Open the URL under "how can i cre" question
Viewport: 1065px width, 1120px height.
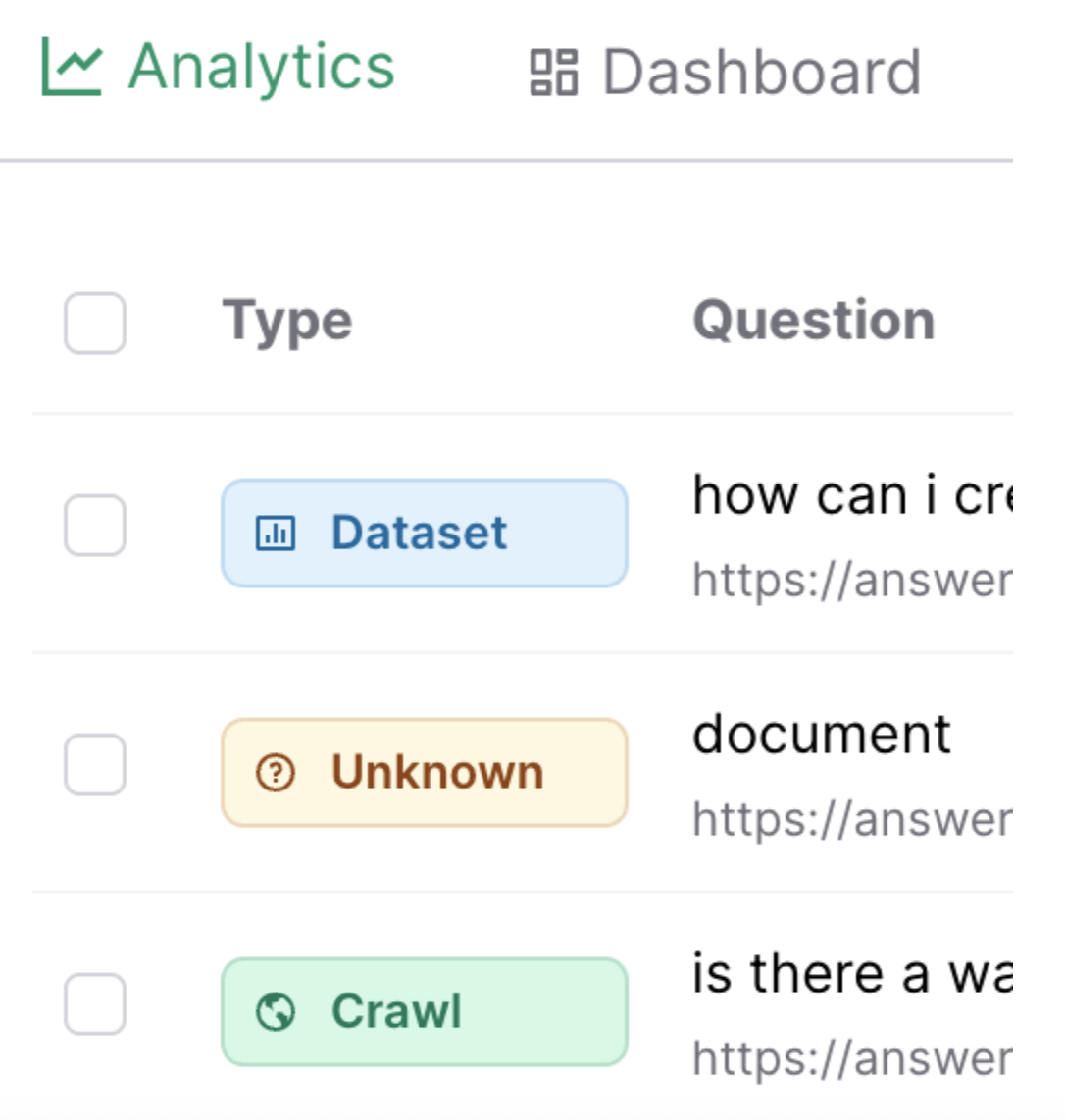(x=851, y=580)
